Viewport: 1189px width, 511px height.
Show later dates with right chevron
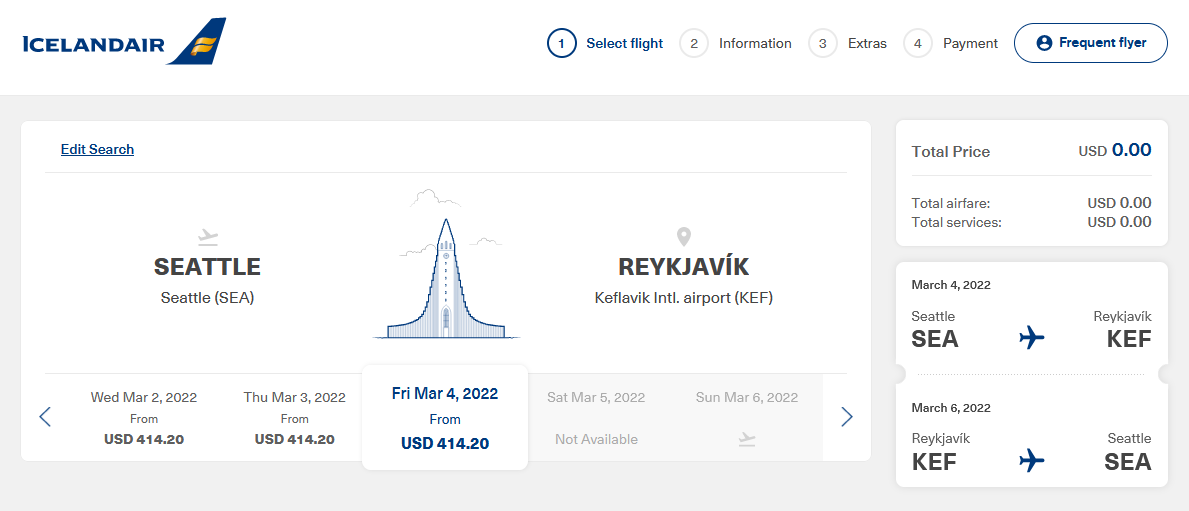[x=847, y=416]
